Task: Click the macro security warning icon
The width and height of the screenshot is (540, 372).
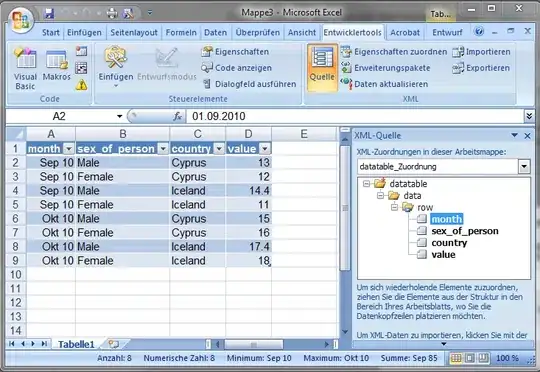Action: (81, 85)
